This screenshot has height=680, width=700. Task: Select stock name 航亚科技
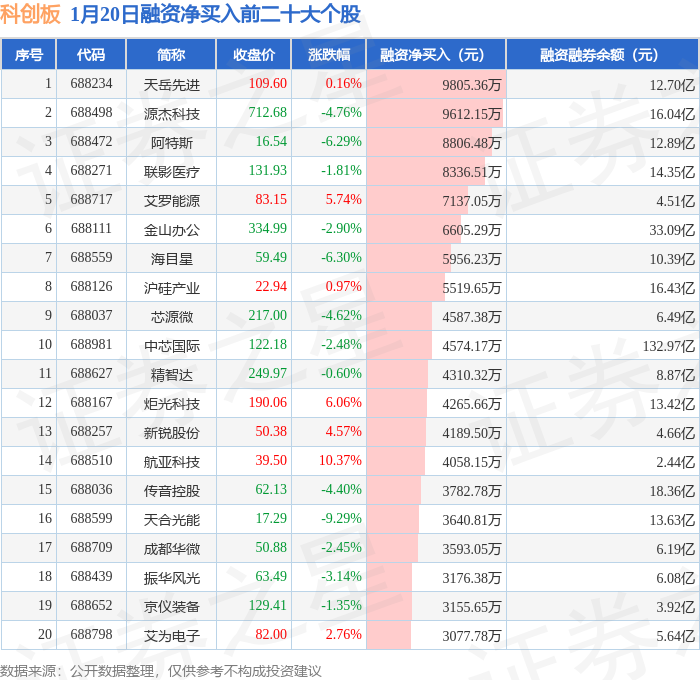[x=171, y=462]
